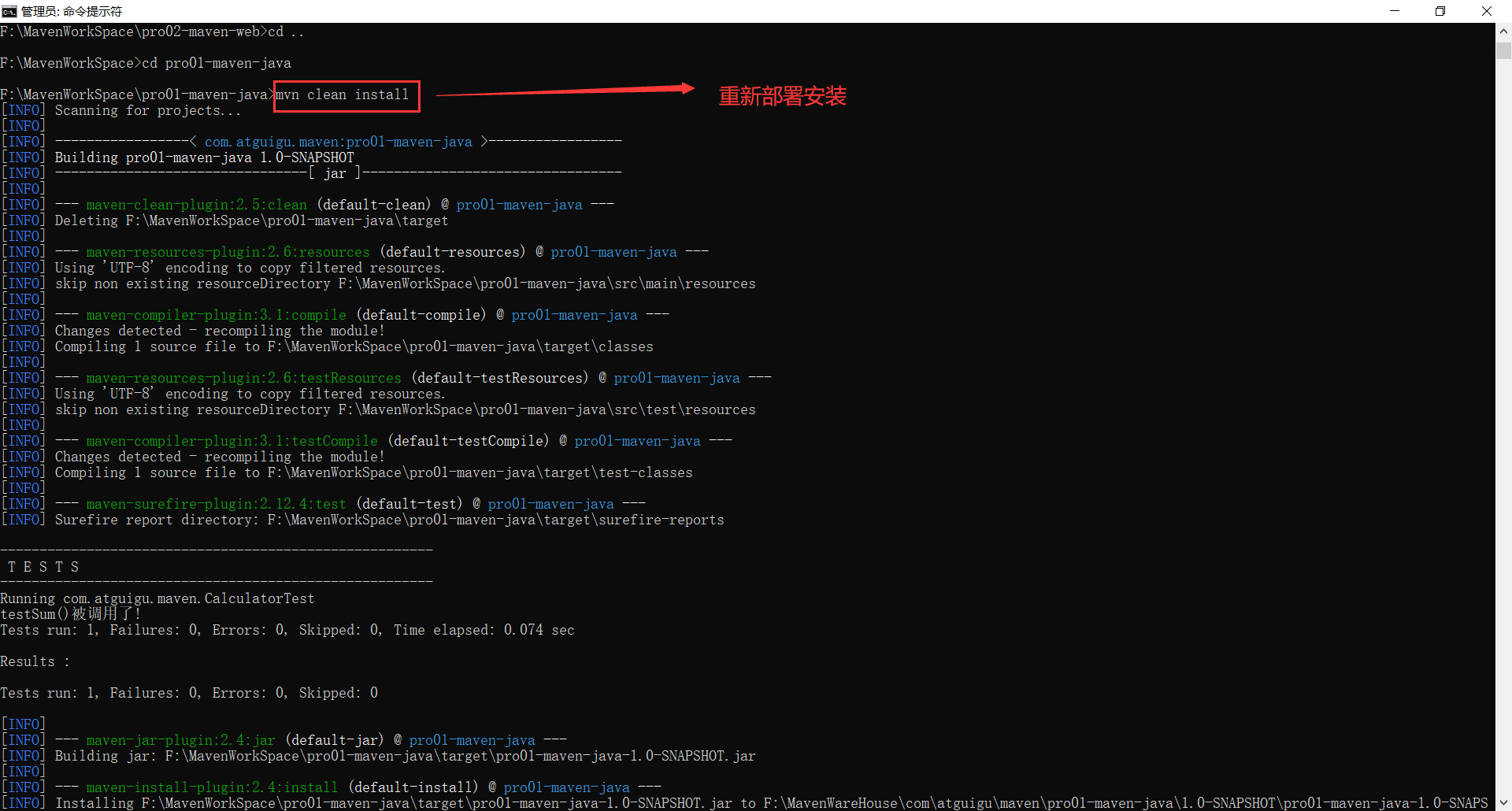Open the command prompt system menu icon
Screen dimensions: 1512x811
point(9,11)
